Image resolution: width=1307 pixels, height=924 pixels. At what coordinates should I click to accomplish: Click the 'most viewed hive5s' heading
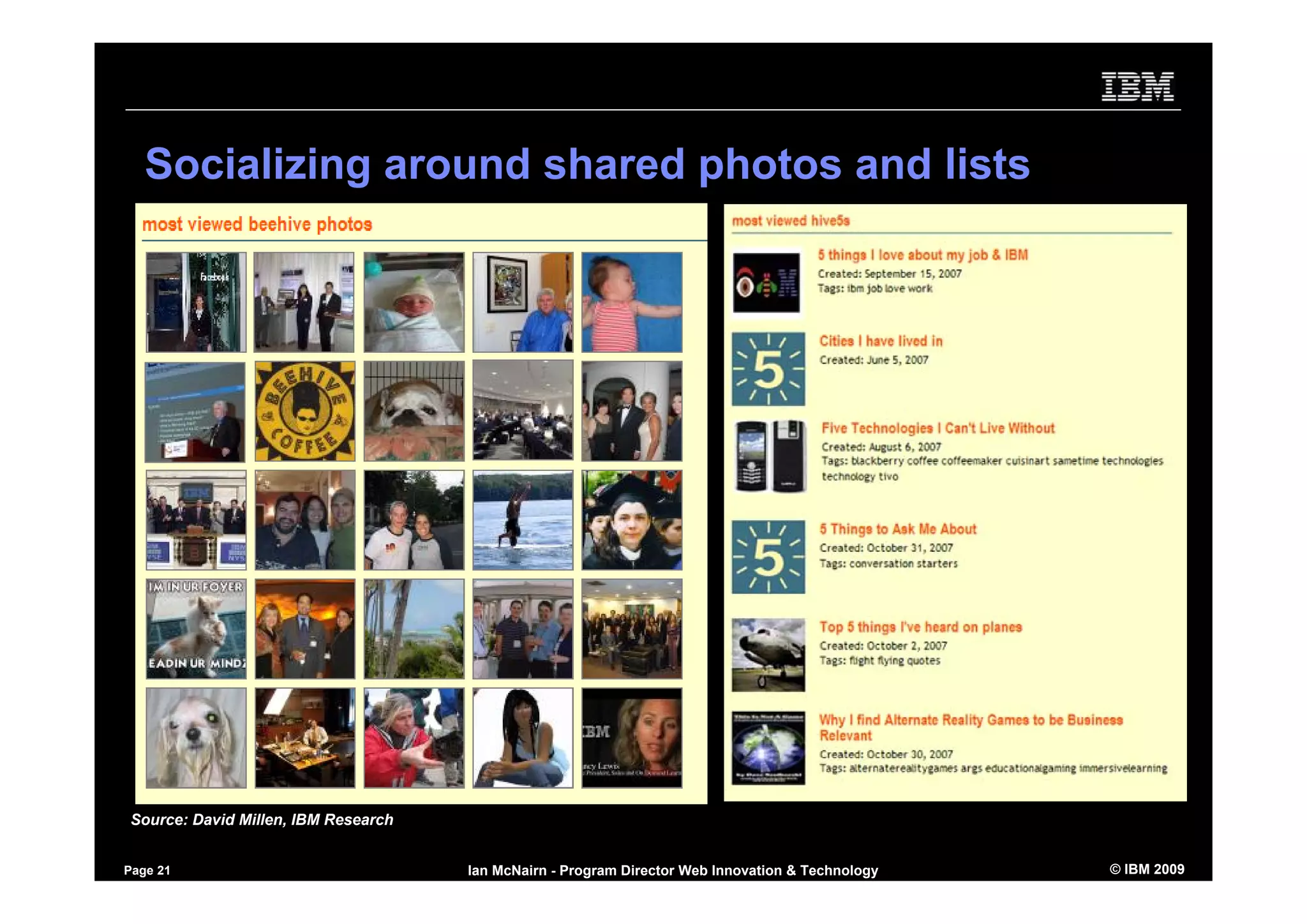(x=791, y=221)
